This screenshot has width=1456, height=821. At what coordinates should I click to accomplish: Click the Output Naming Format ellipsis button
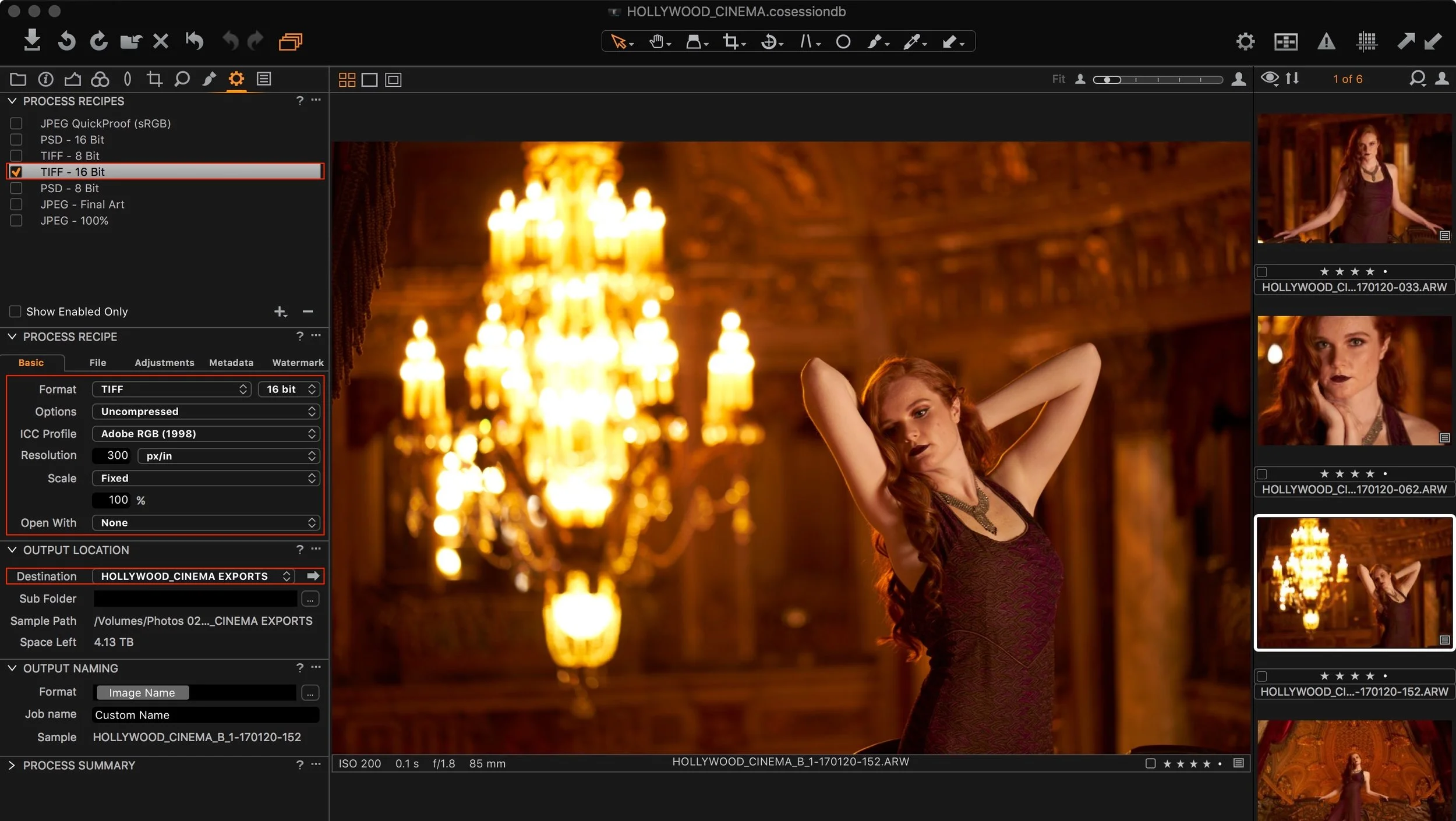pos(310,693)
